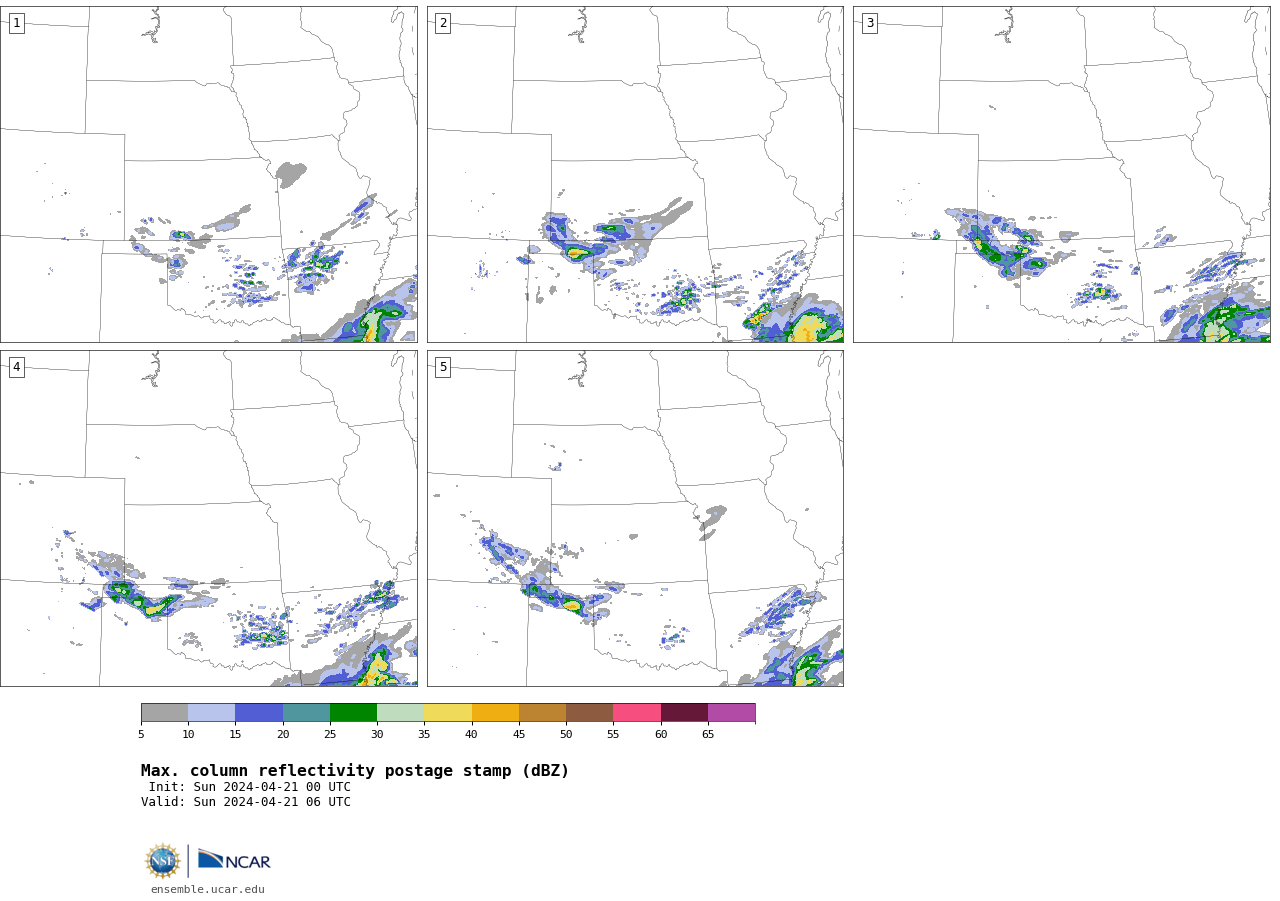Click the colorbar tick label 65
1280x901 pixels.
pos(708,735)
